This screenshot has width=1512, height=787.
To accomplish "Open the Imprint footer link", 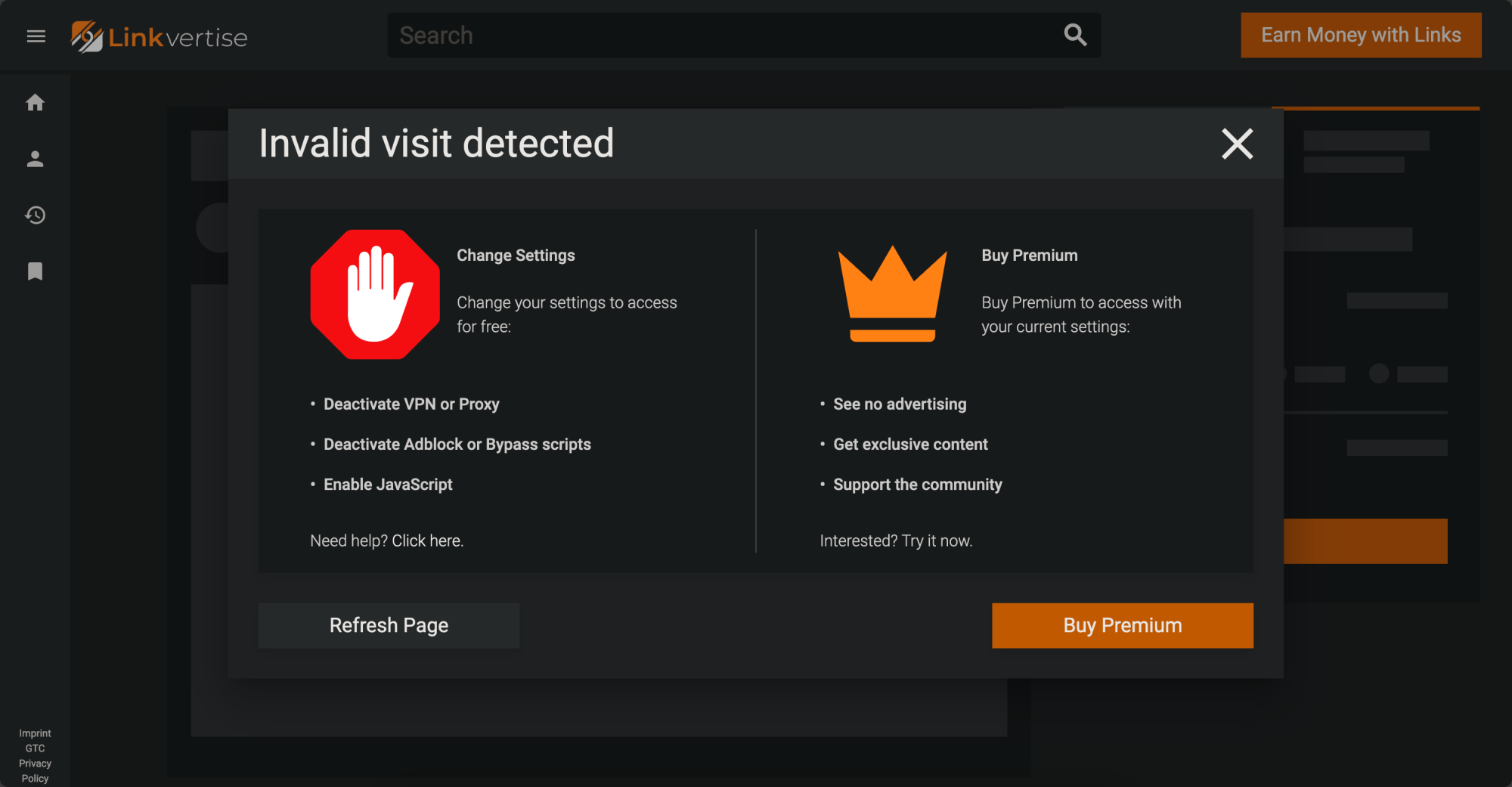I will [35, 733].
